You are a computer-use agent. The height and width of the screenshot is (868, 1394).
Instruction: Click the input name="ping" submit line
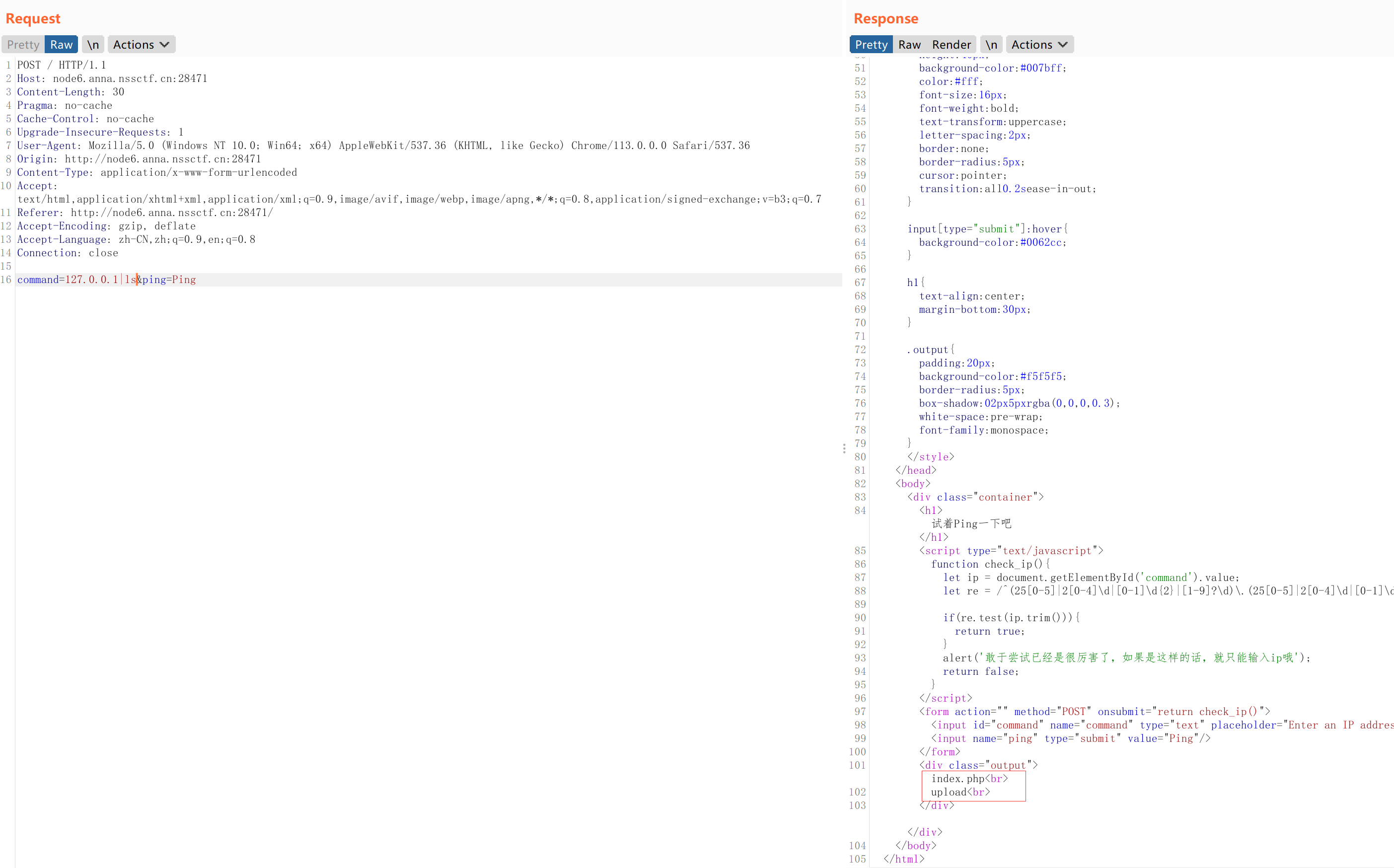1071,739
